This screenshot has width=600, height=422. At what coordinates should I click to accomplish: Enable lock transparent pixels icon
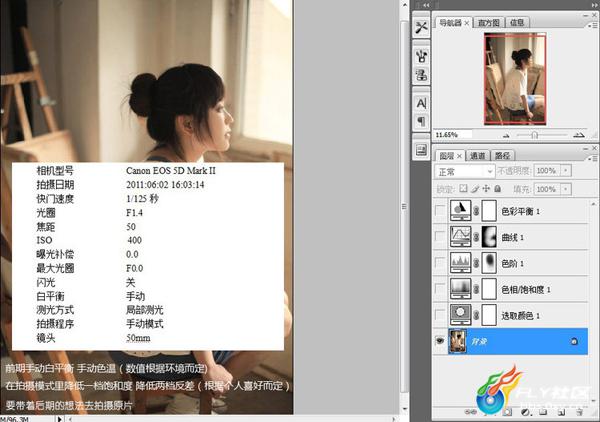click(x=463, y=189)
